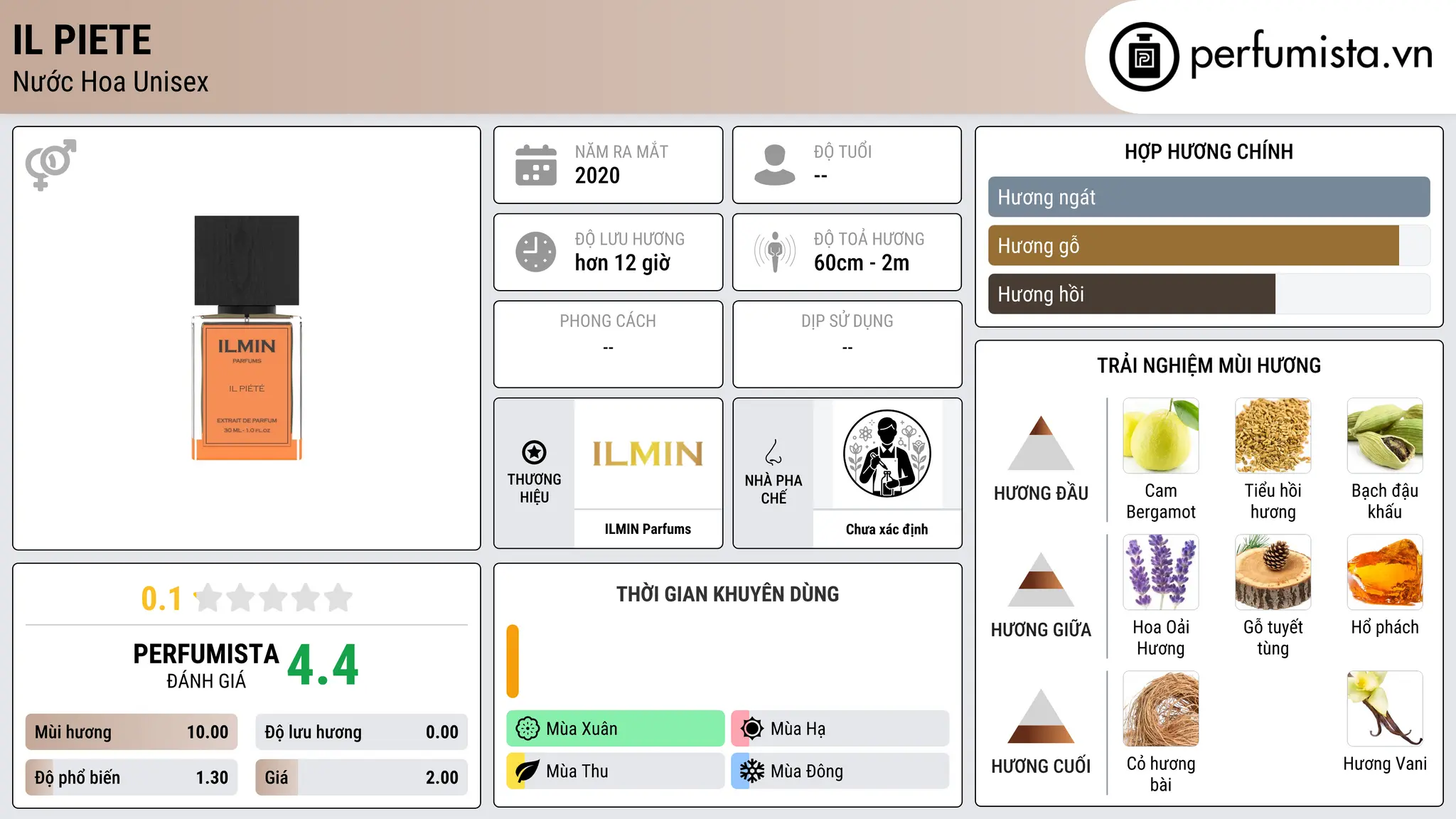Click the five-star rating row

click(x=273, y=598)
